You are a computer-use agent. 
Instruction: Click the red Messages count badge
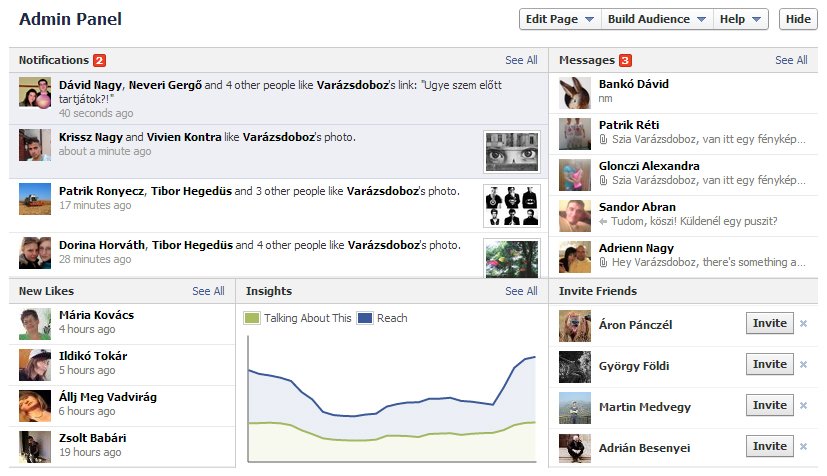(x=625, y=60)
